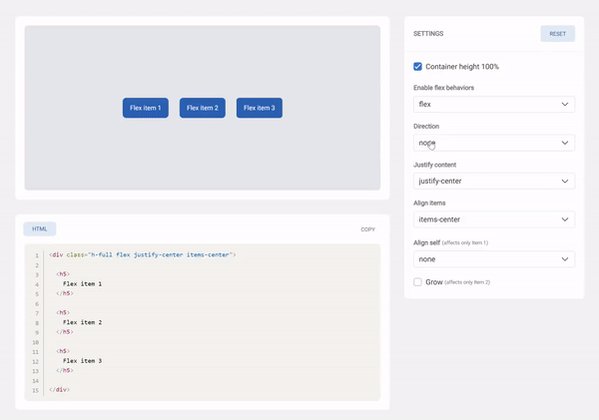This screenshot has height=420, width=599.
Task: Open the Justify content dropdown
Action: [494, 181]
